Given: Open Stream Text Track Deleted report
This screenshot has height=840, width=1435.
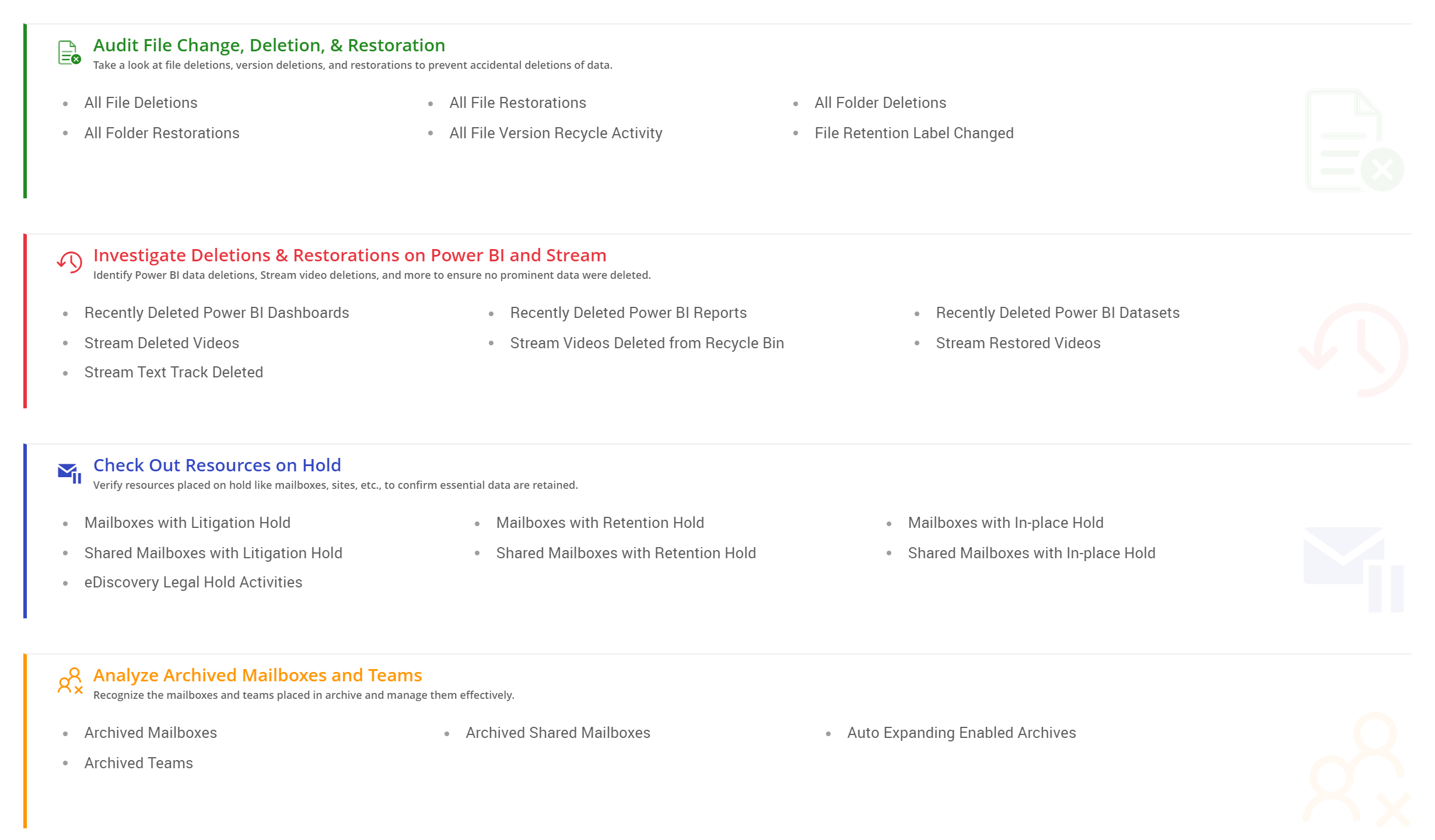Looking at the screenshot, I should [x=173, y=372].
